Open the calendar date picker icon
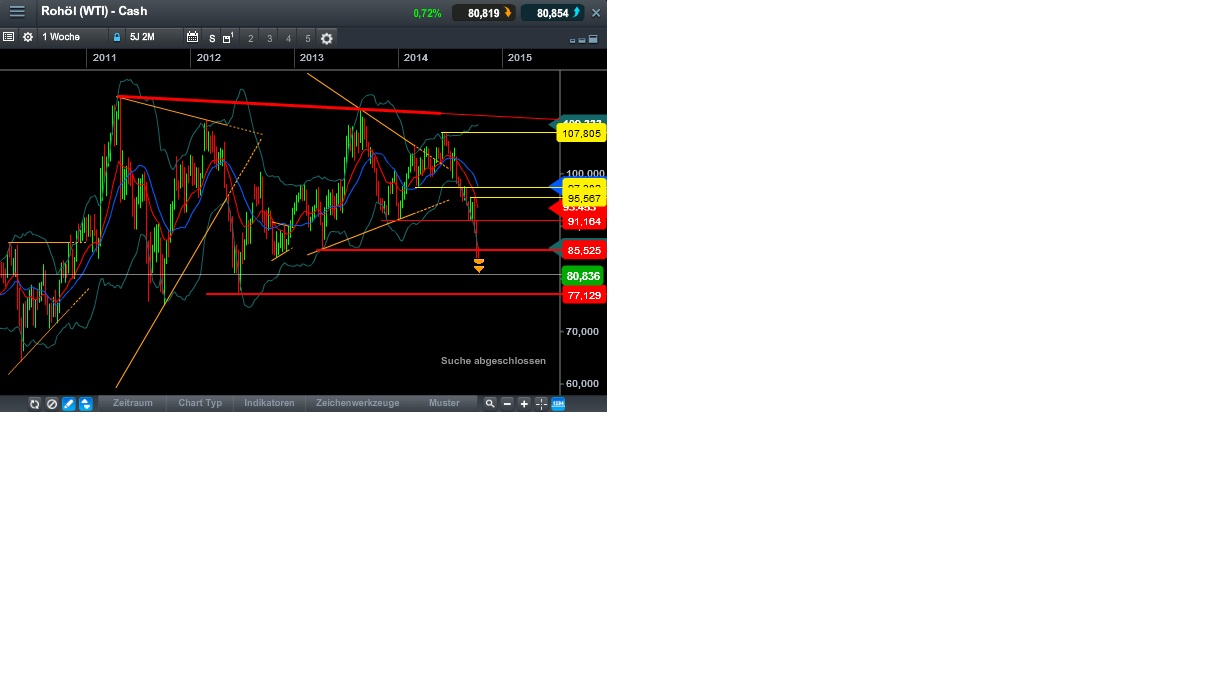1207x698 pixels. pyautogui.click(x=190, y=37)
